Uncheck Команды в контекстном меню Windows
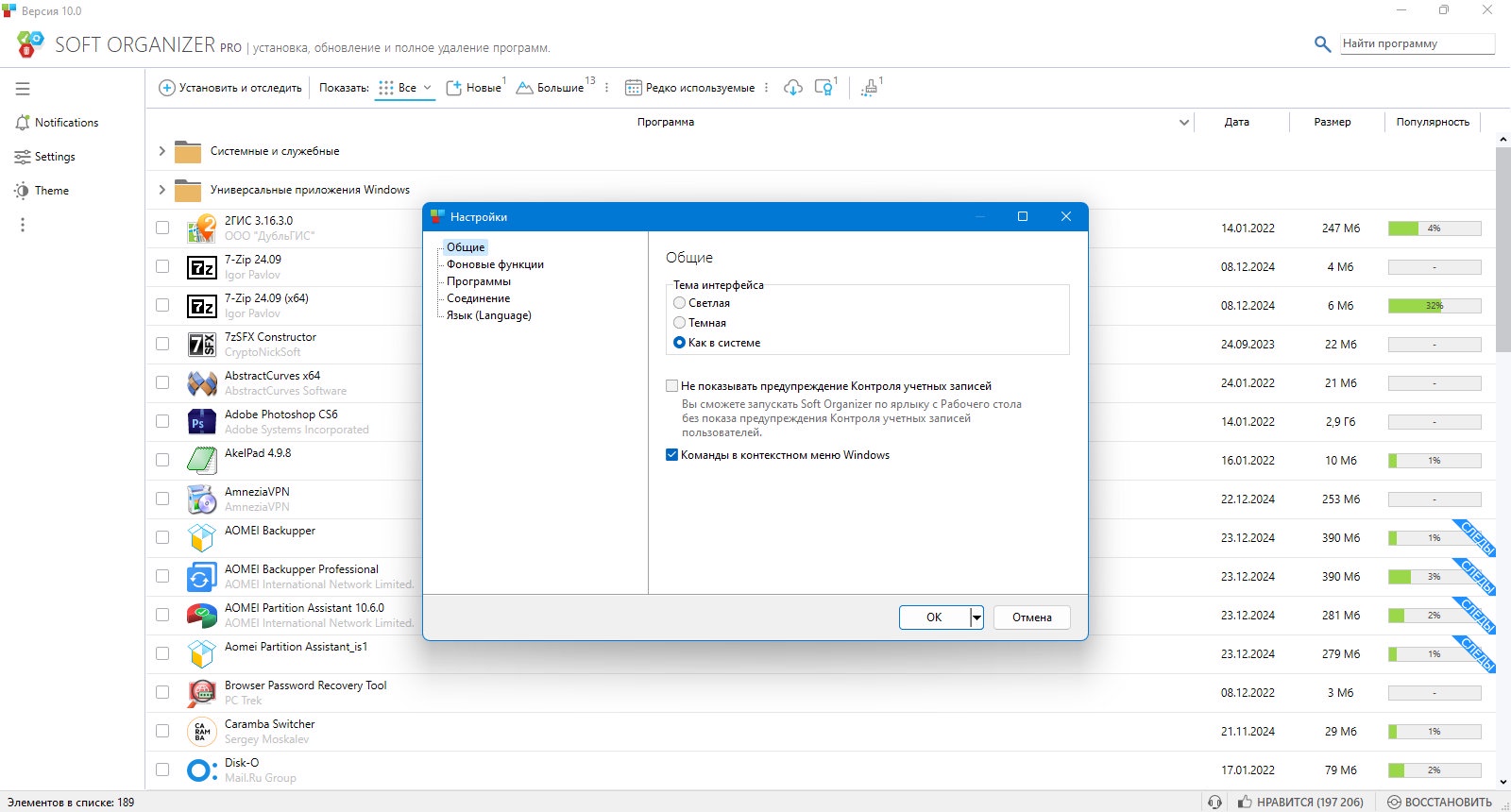The height and width of the screenshot is (812, 1511). pos(671,455)
